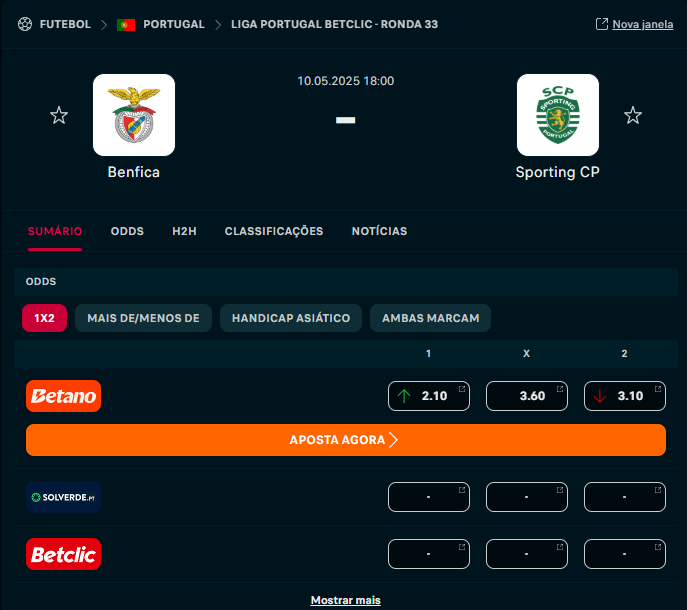Switch to the SUMÁRIO tab
This screenshot has height=610, width=687.
pyautogui.click(x=55, y=231)
